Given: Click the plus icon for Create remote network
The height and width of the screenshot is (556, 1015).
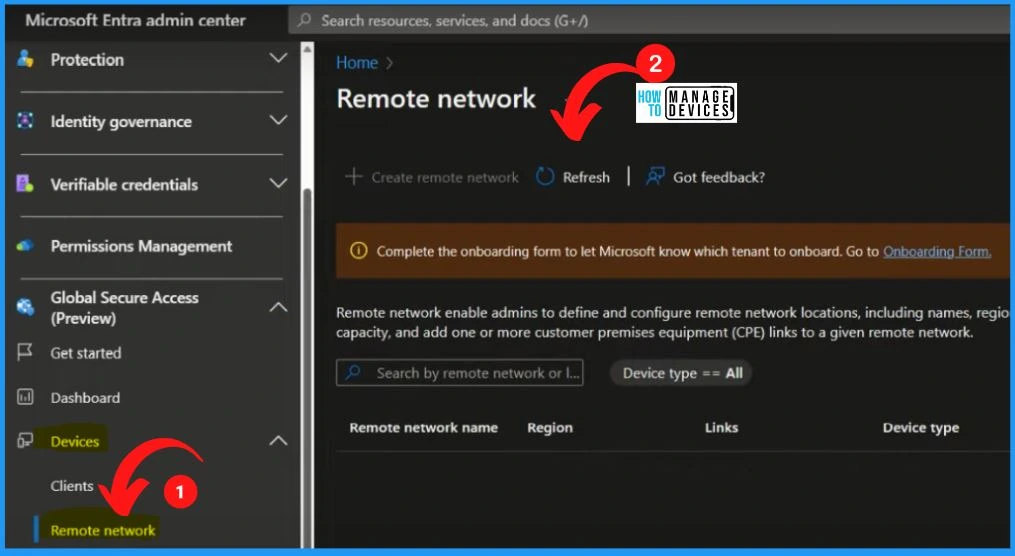Looking at the screenshot, I should click(353, 176).
